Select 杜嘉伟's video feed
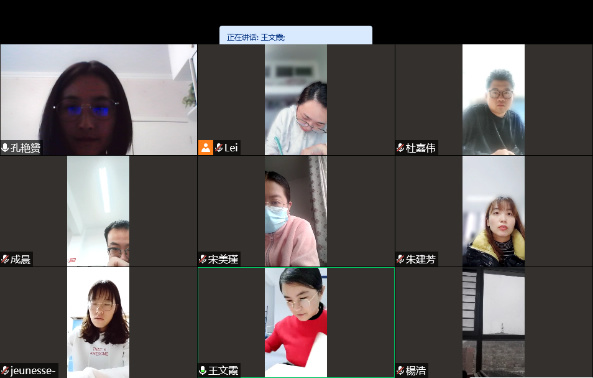This screenshot has width=593, height=378. point(494,99)
